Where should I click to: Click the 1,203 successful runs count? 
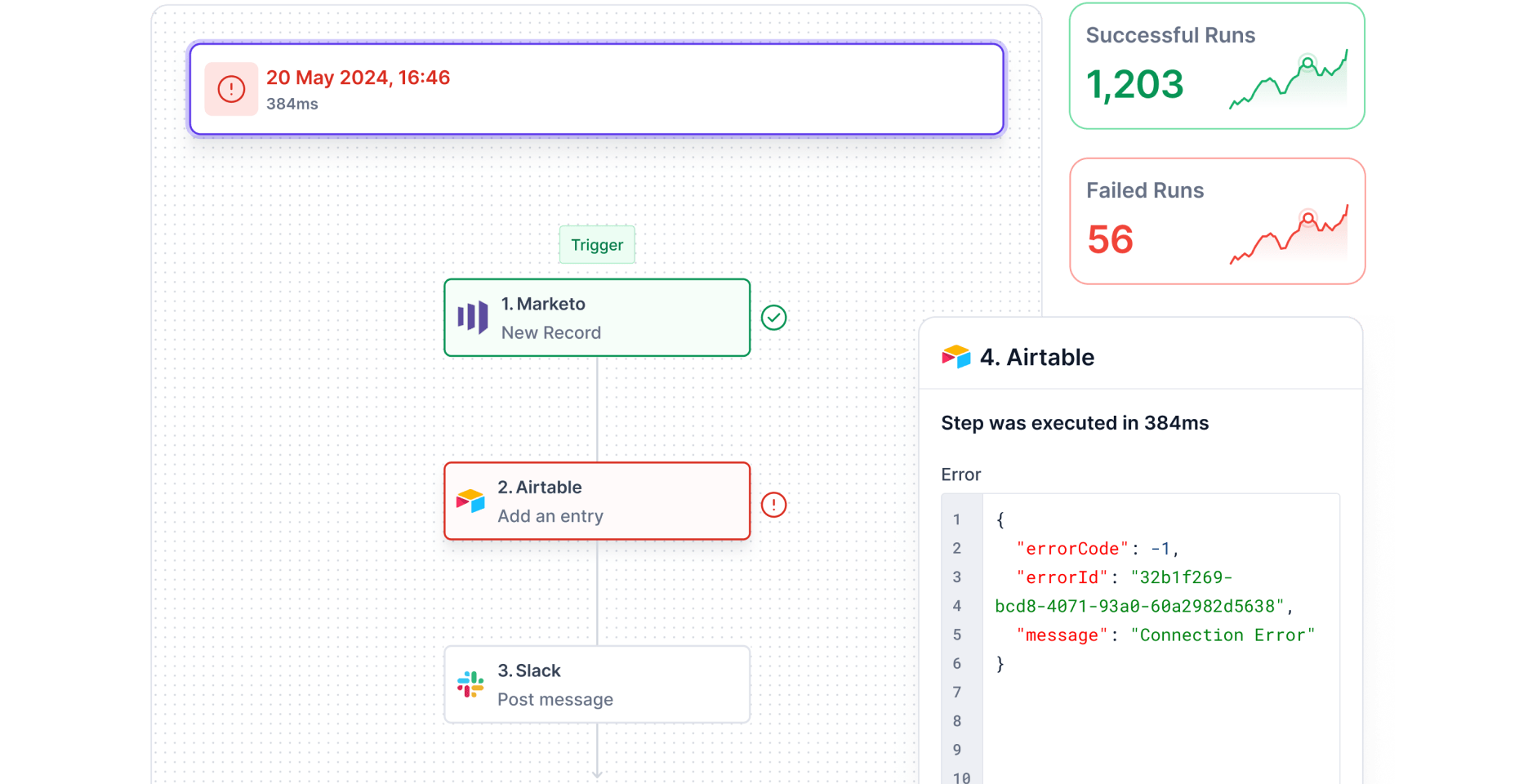click(1134, 85)
